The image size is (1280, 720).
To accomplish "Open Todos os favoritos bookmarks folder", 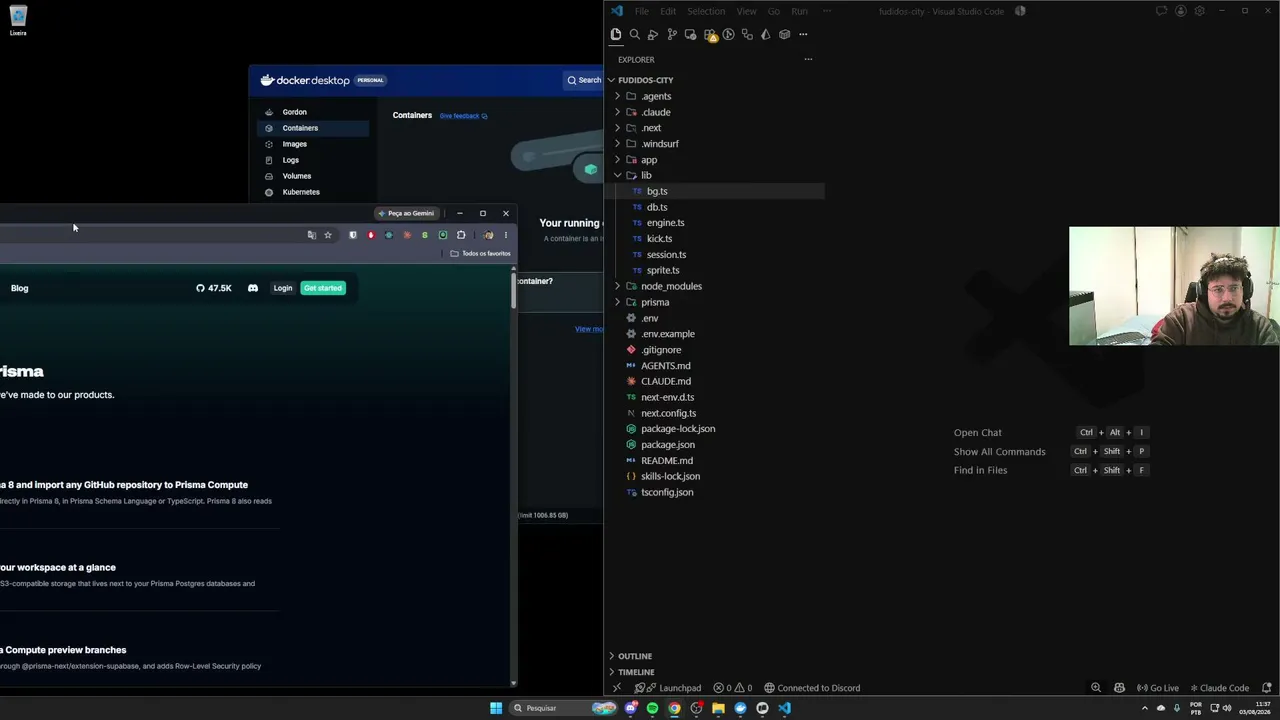I will [481, 254].
